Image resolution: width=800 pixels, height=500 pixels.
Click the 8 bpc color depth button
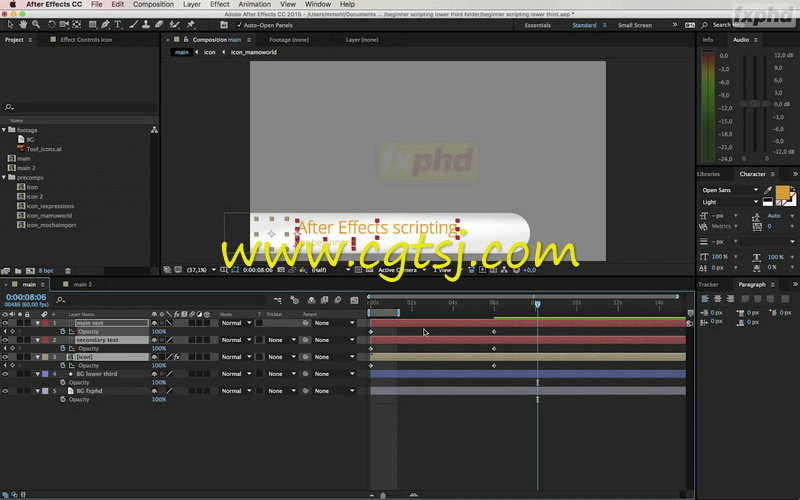46,271
